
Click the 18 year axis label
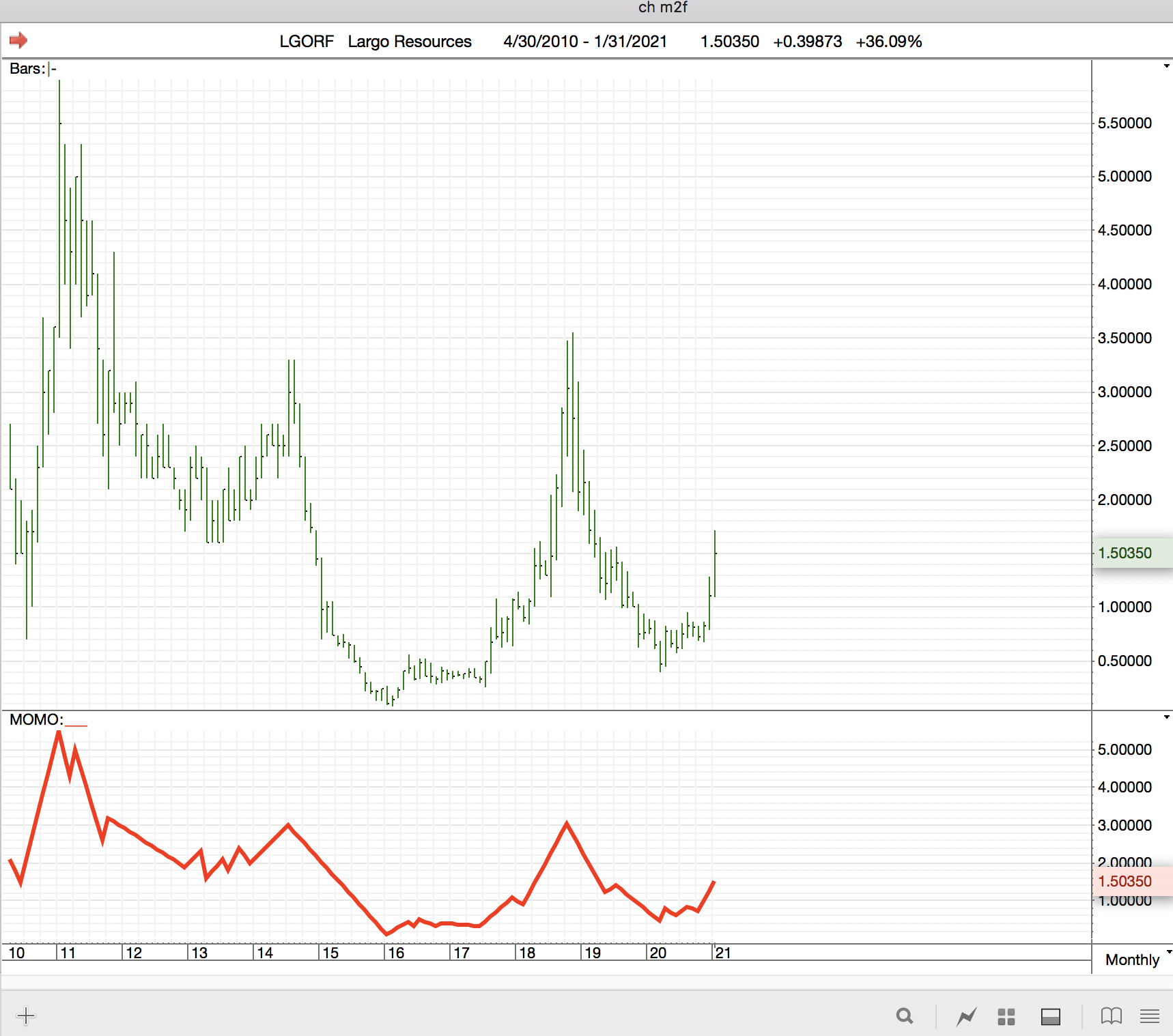click(x=527, y=953)
